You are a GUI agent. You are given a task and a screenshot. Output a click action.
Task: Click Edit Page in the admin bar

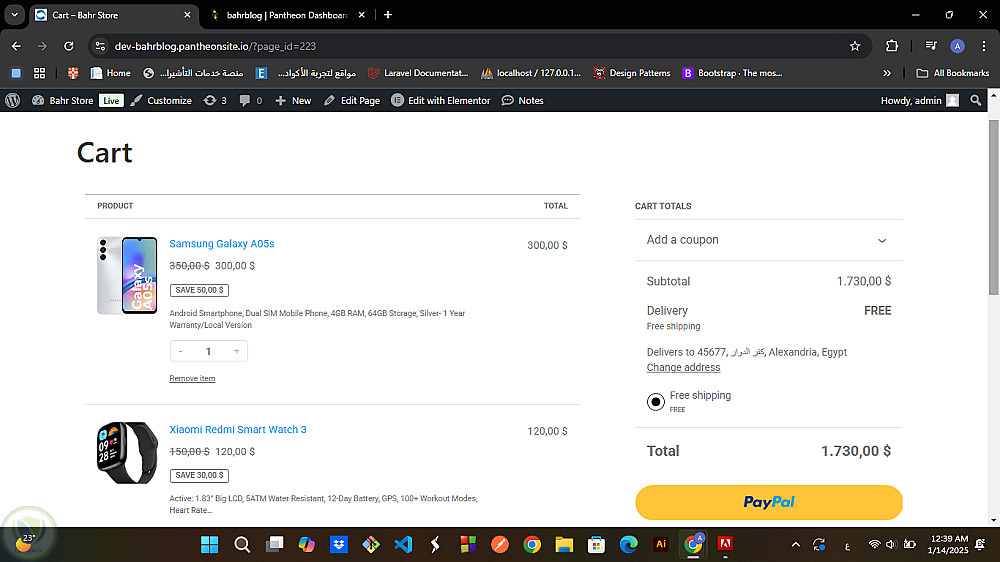point(352,100)
